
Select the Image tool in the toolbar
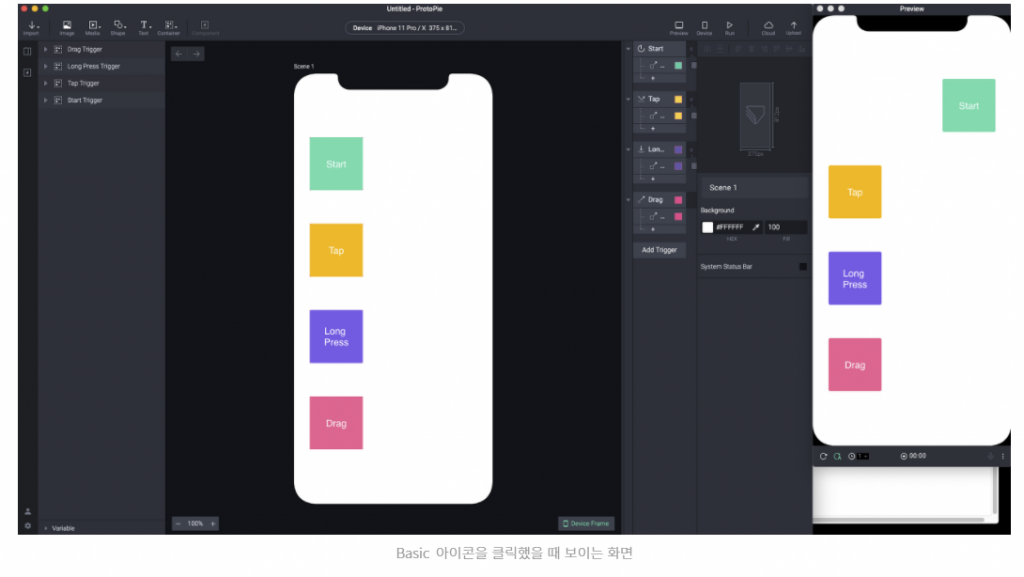coord(67,27)
